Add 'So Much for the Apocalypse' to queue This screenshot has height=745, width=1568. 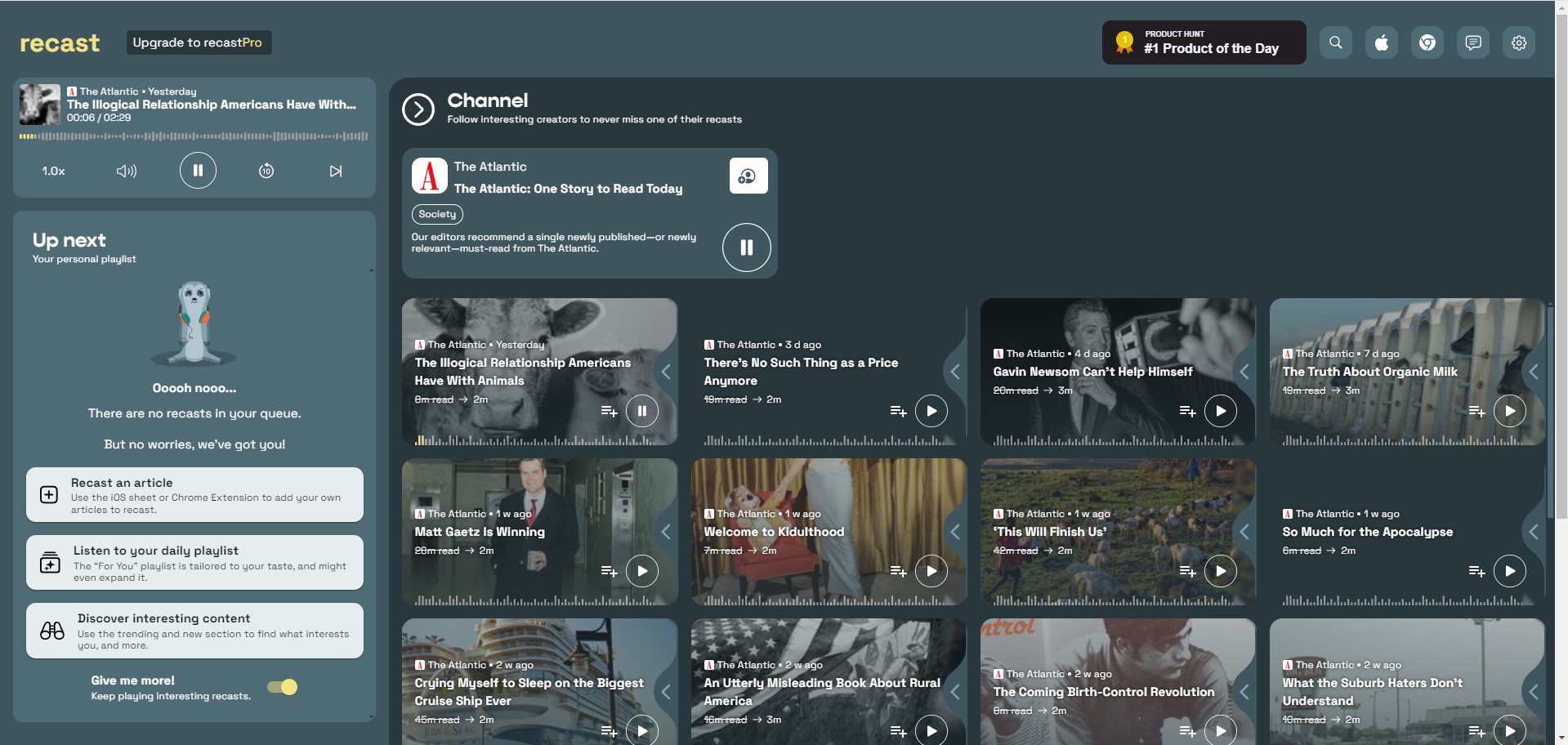(x=1476, y=571)
